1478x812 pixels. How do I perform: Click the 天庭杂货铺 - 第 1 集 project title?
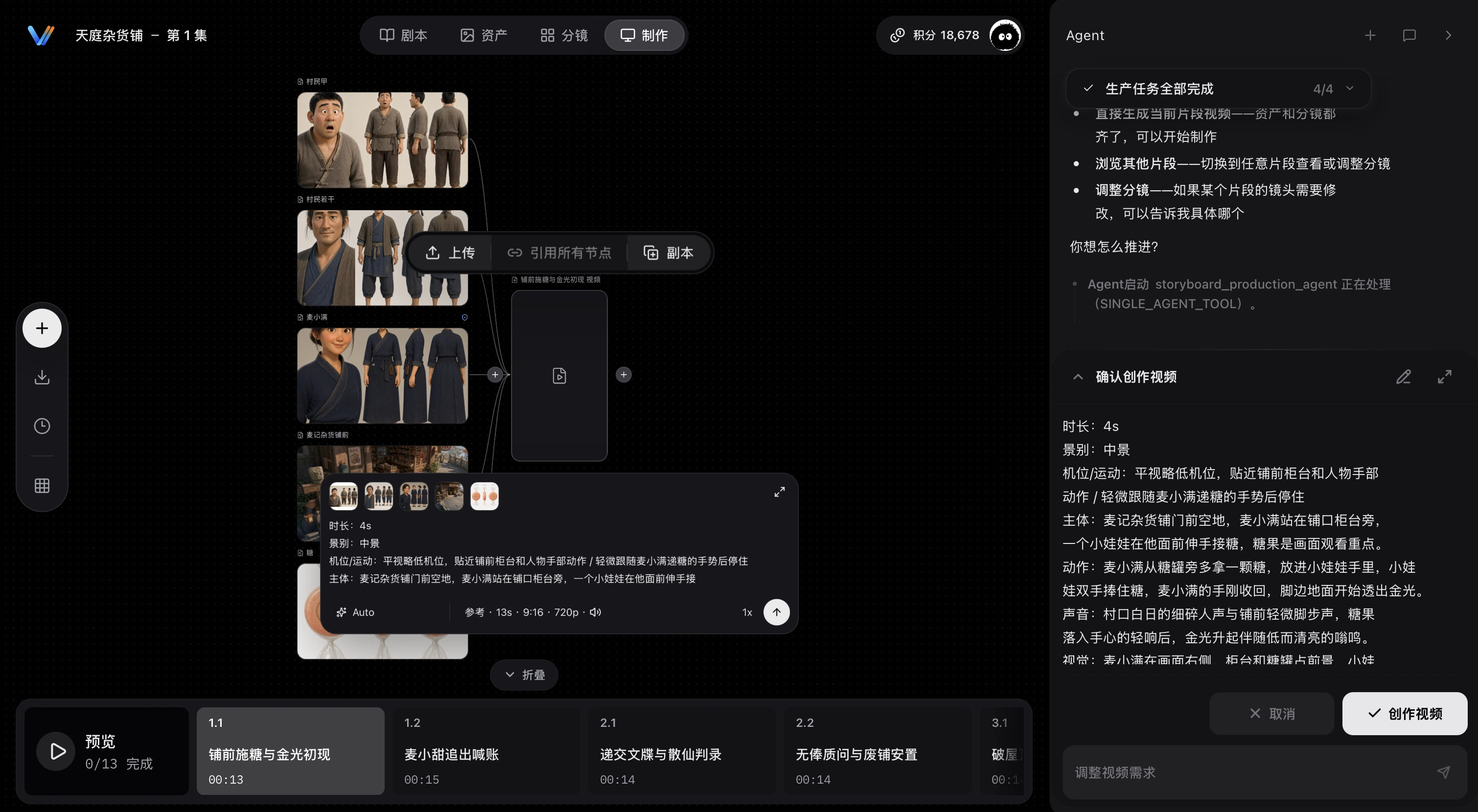click(x=141, y=35)
